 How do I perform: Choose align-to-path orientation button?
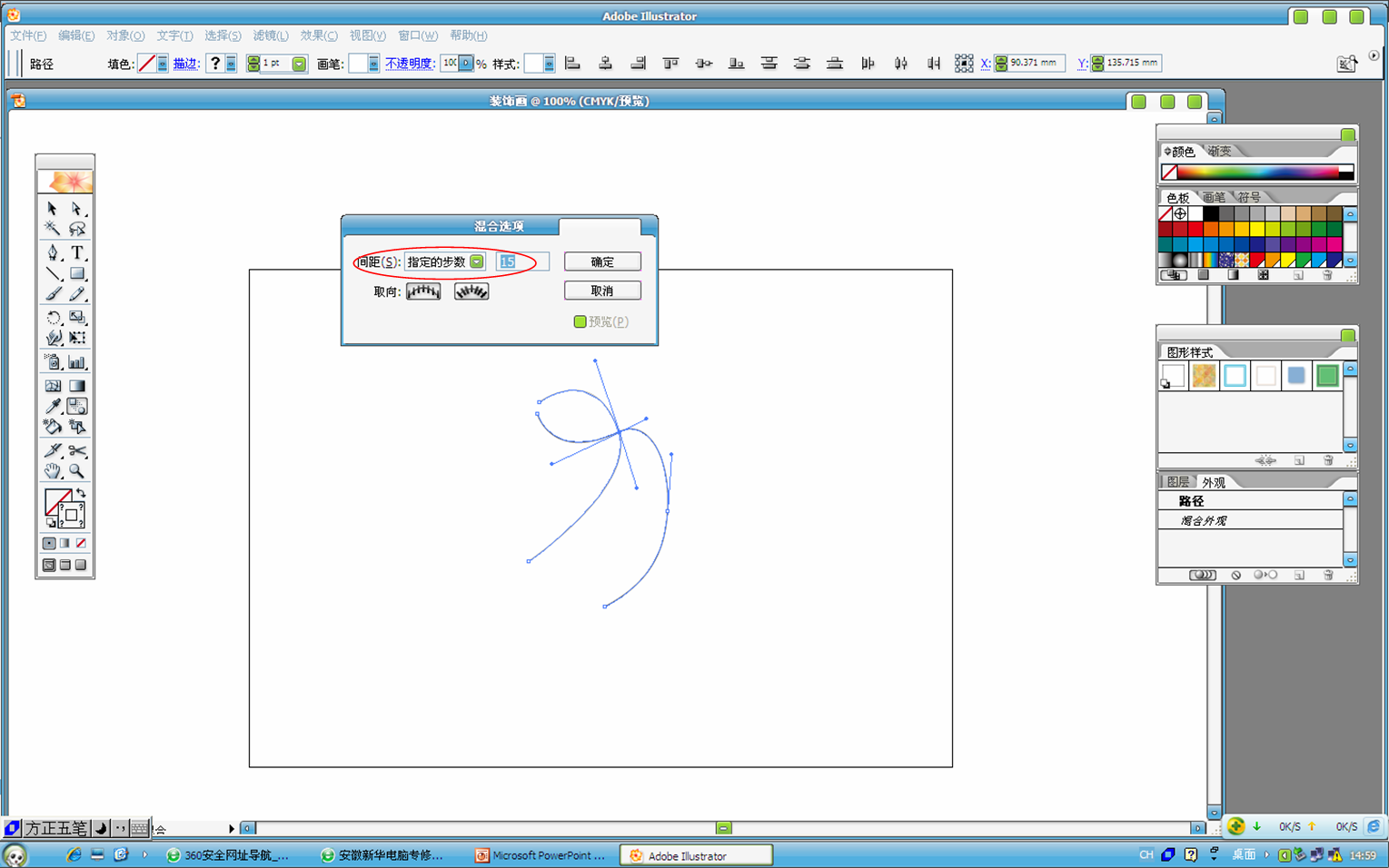(x=471, y=291)
